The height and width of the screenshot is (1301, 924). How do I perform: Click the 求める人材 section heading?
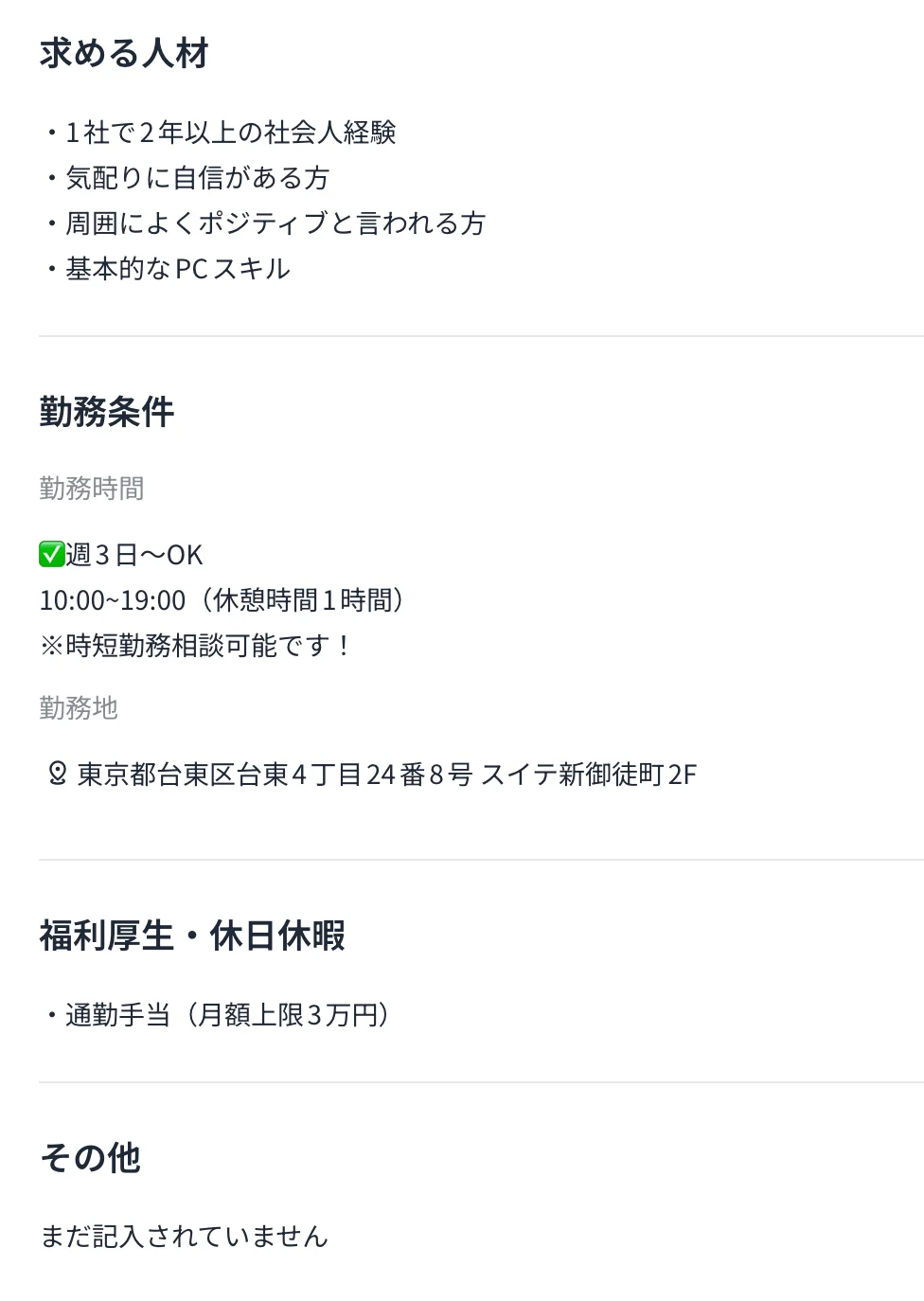point(124,53)
